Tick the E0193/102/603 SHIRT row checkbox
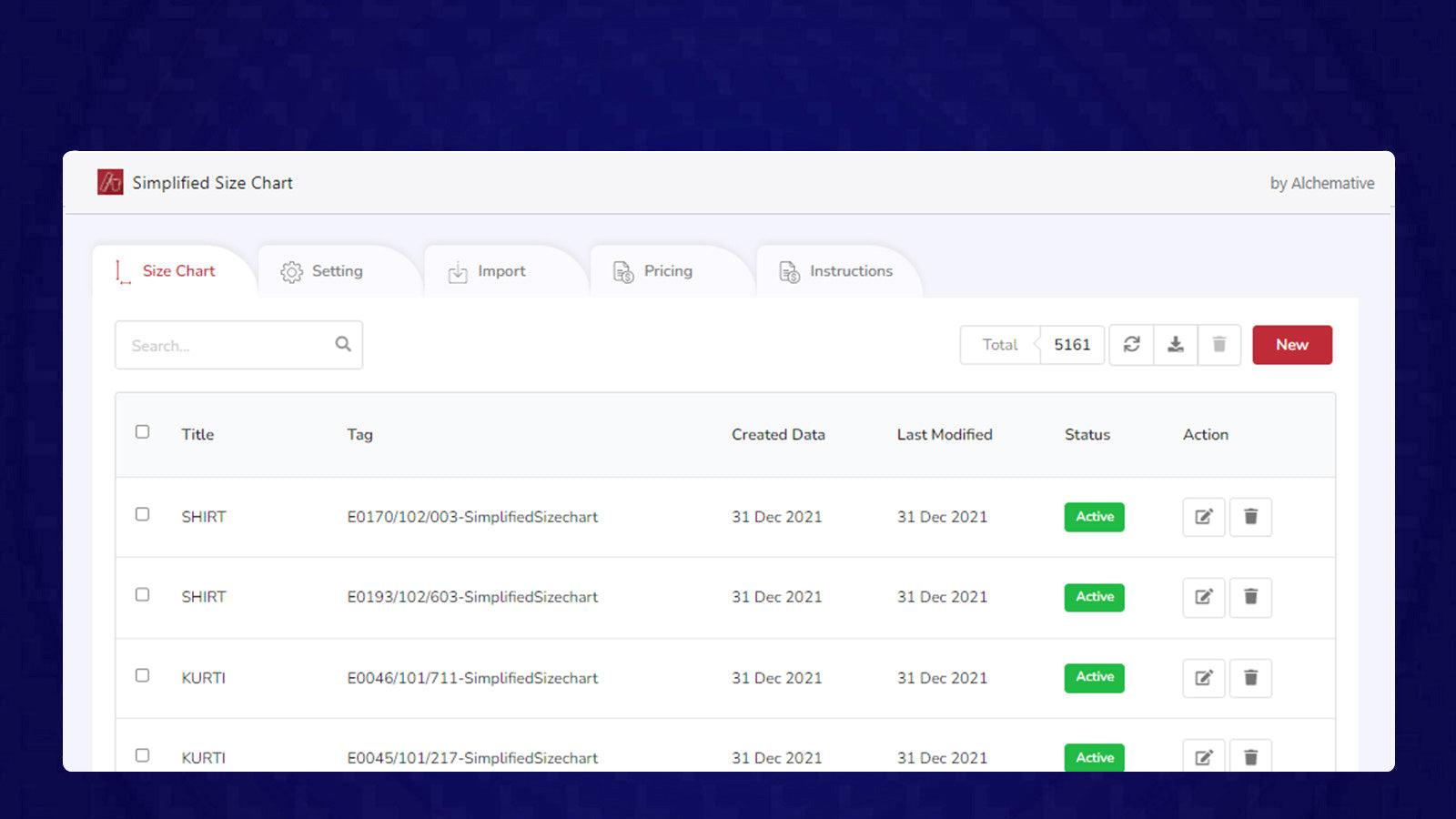The image size is (1456, 819). pyautogui.click(x=143, y=595)
